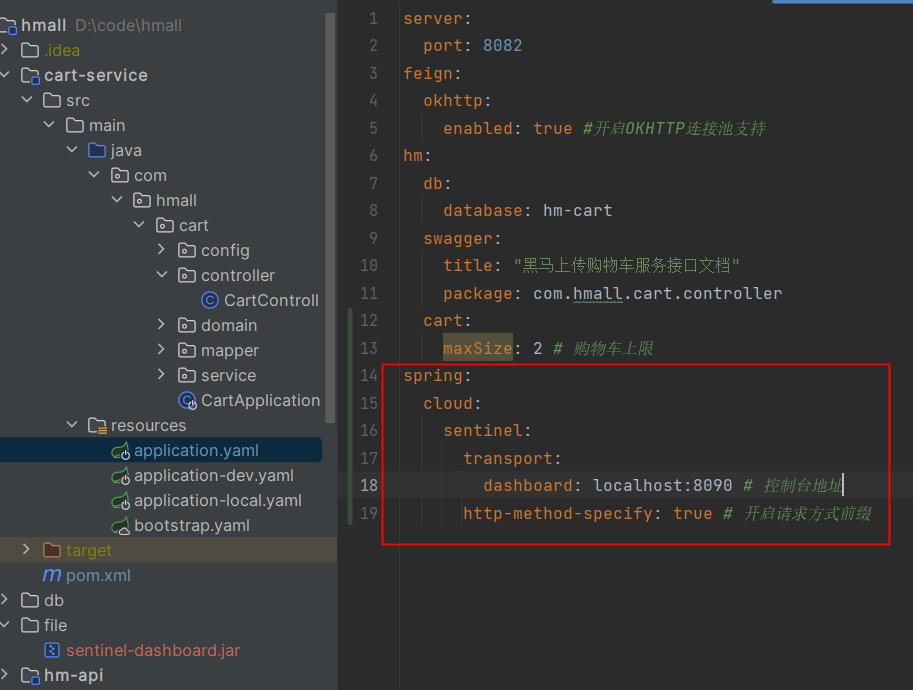Screen dimensions: 913x690
Task: Expand the domain package node
Action: click(162, 325)
